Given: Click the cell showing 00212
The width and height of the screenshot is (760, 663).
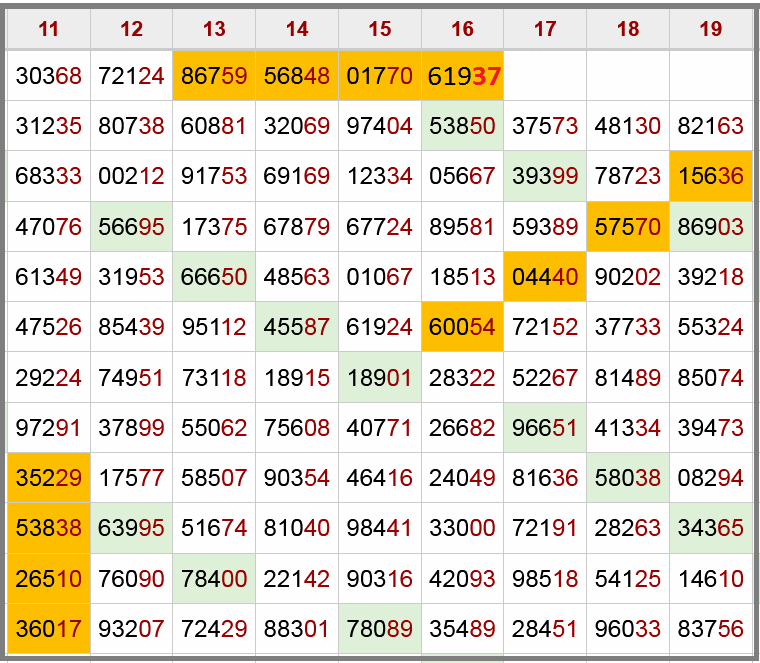Looking at the screenshot, I should (x=131, y=176).
